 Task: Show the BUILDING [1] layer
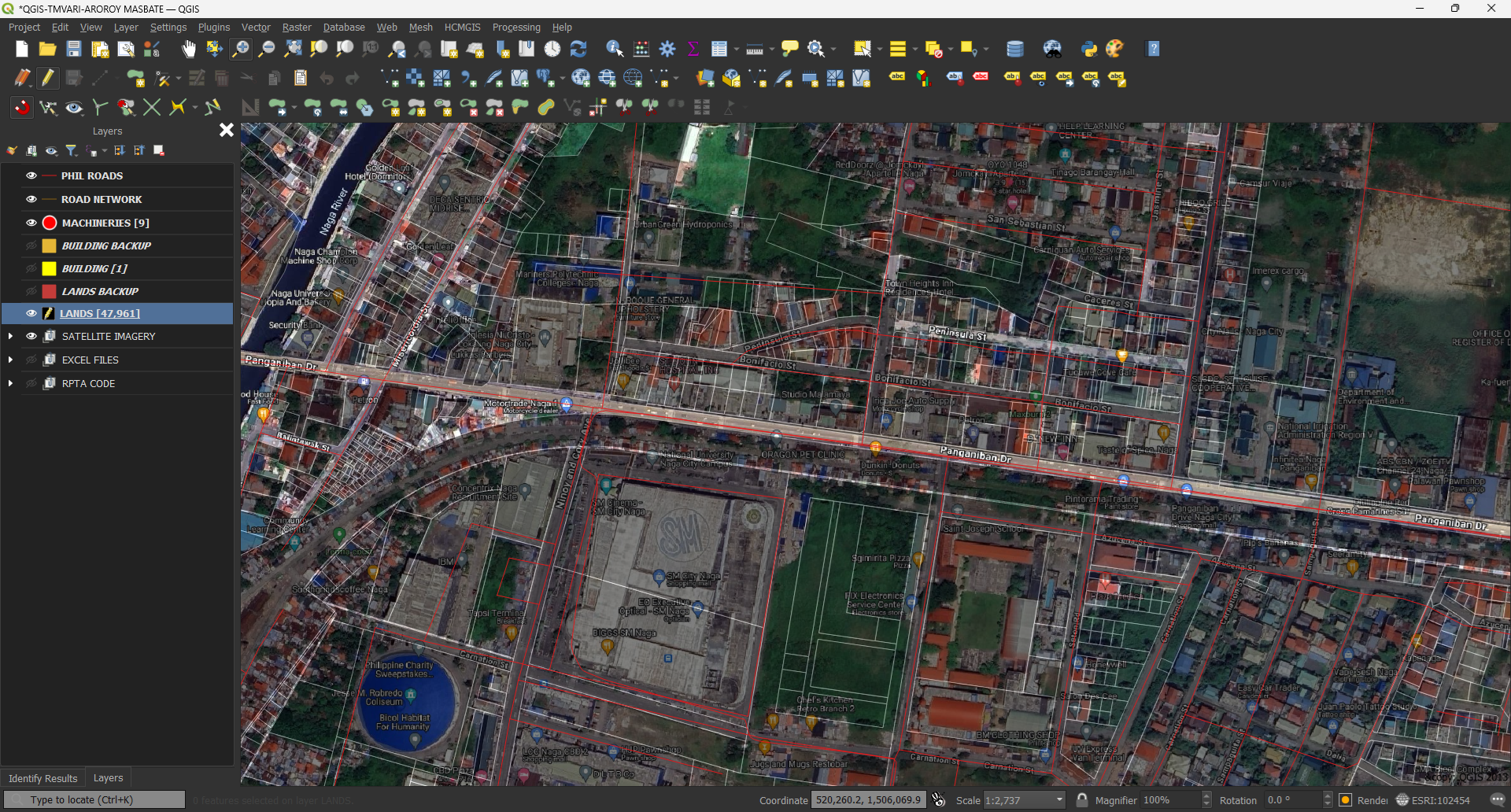[31, 268]
